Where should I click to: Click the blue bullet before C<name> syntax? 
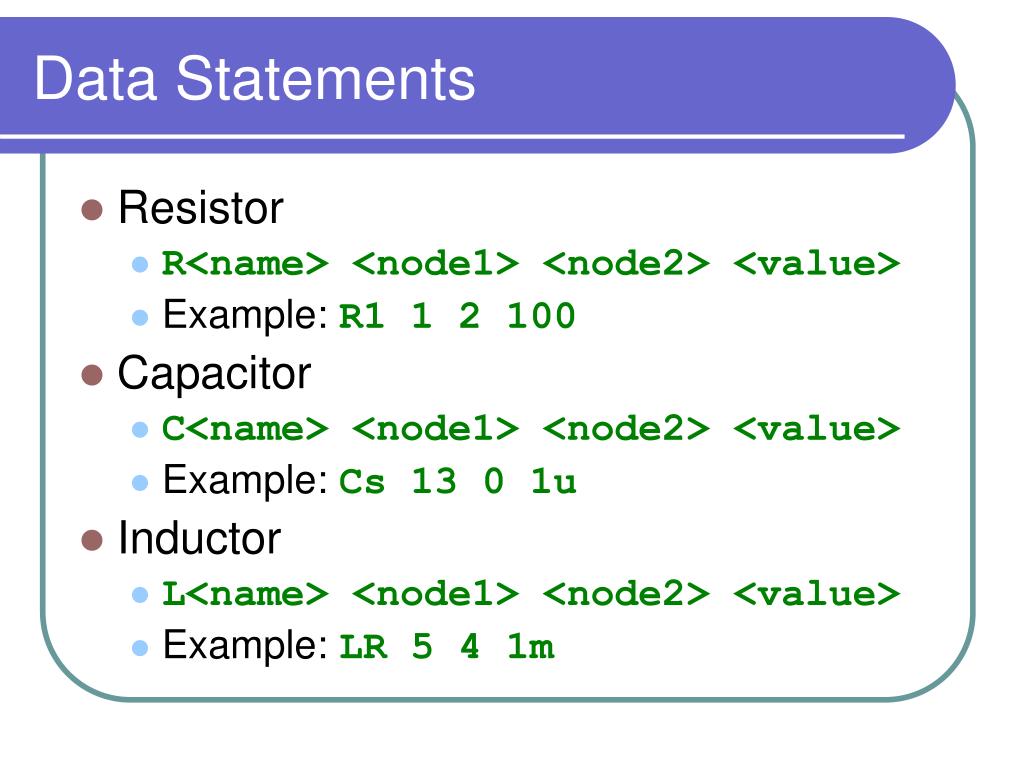140,429
